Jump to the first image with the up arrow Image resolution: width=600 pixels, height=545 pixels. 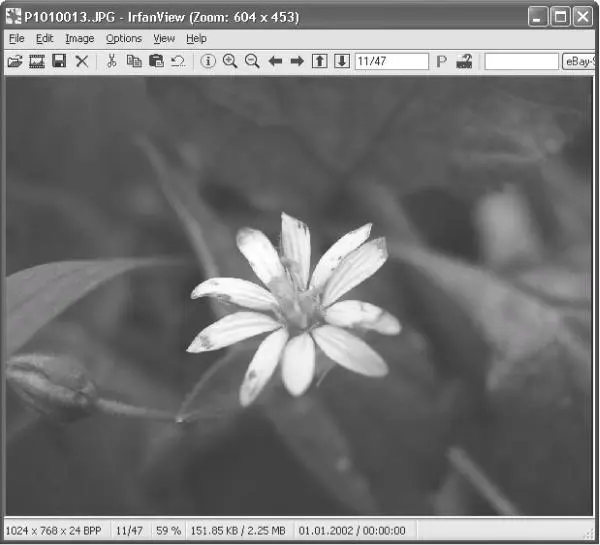(320, 61)
